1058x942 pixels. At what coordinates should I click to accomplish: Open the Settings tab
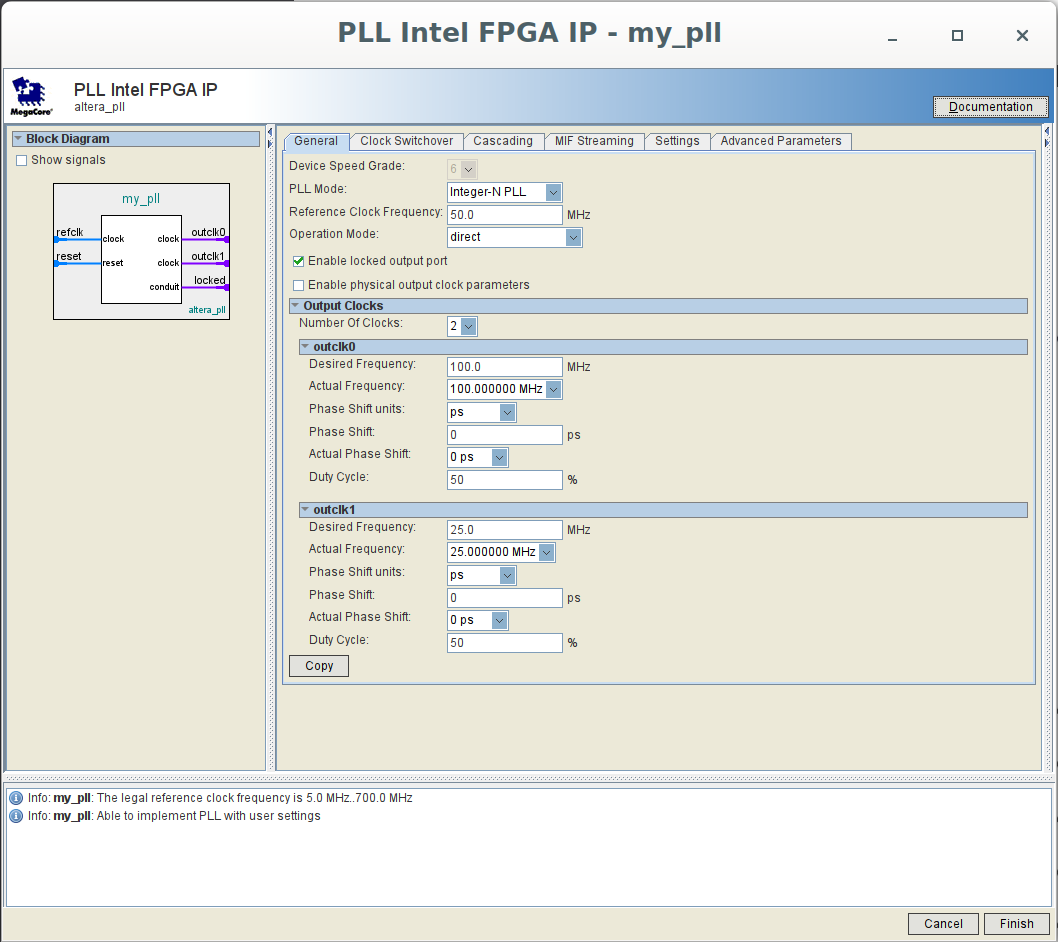click(677, 141)
